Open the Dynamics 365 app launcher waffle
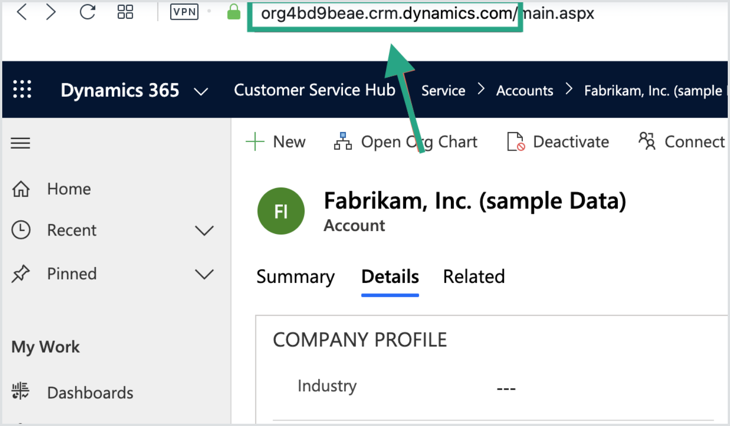Screen dimensions: 730x426 [x=22, y=89]
